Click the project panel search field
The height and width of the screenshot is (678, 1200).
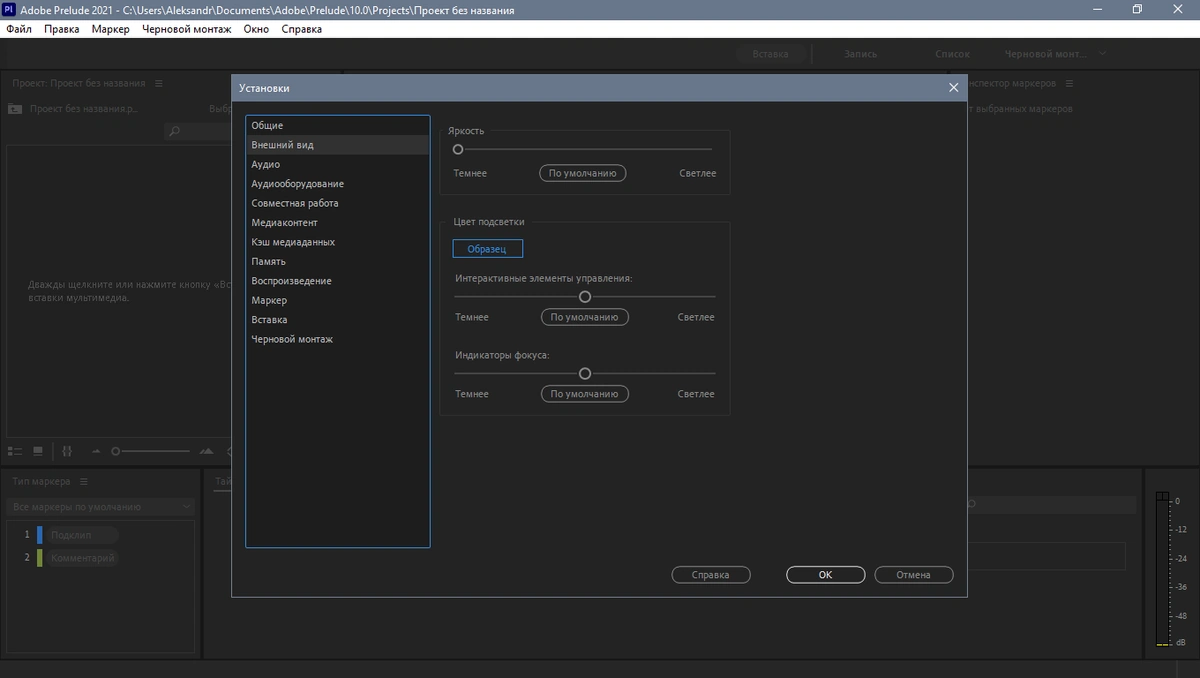198,131
